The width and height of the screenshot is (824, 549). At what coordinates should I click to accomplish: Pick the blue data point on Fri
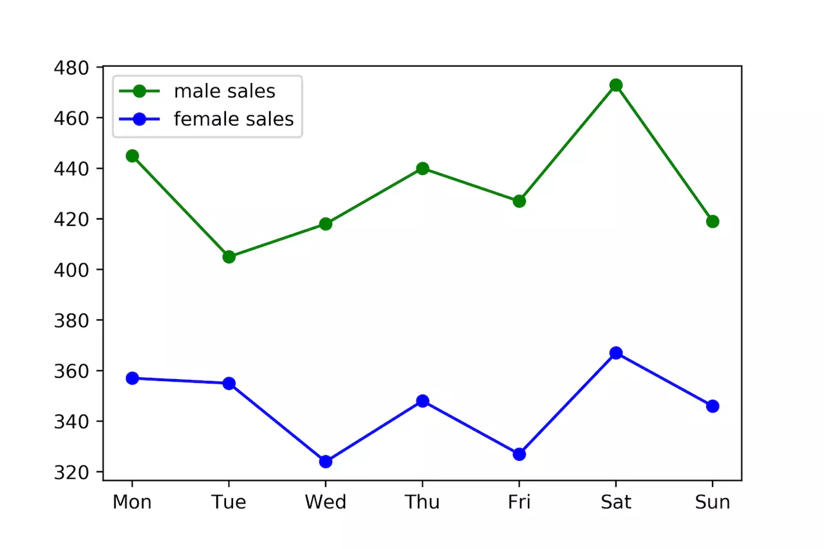[x=519, y=454]
